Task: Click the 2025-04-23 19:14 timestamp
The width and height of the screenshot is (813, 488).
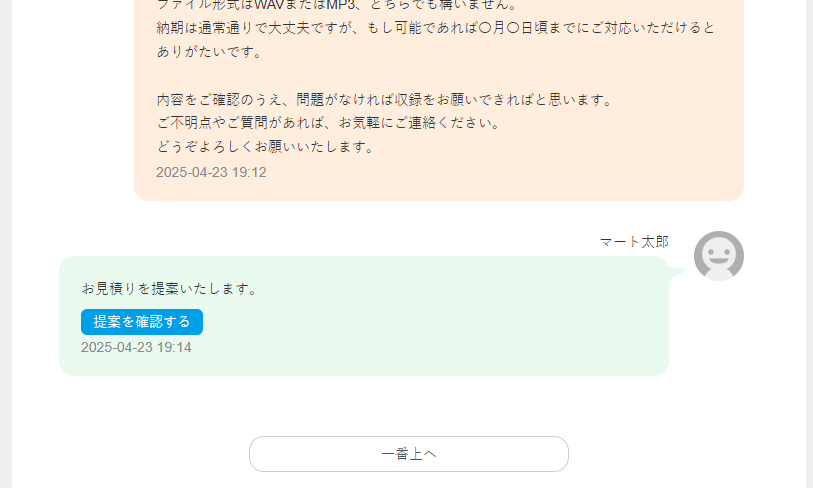Action: pos(136,347)
